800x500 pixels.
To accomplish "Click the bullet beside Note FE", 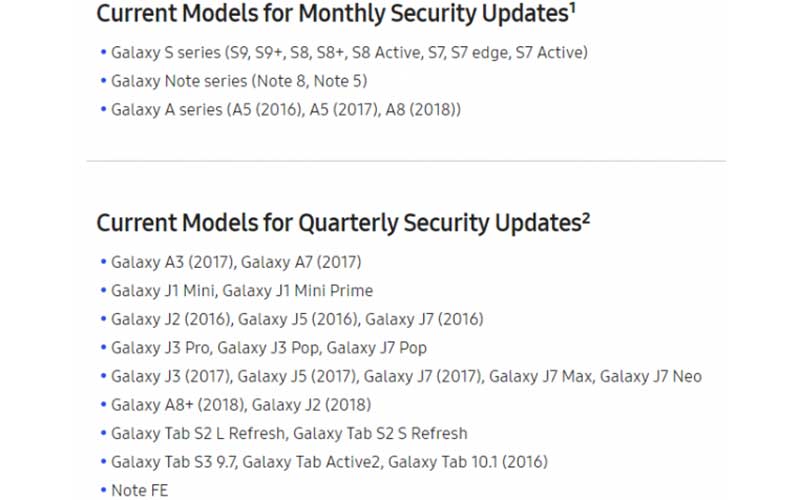I will point(103,490).
